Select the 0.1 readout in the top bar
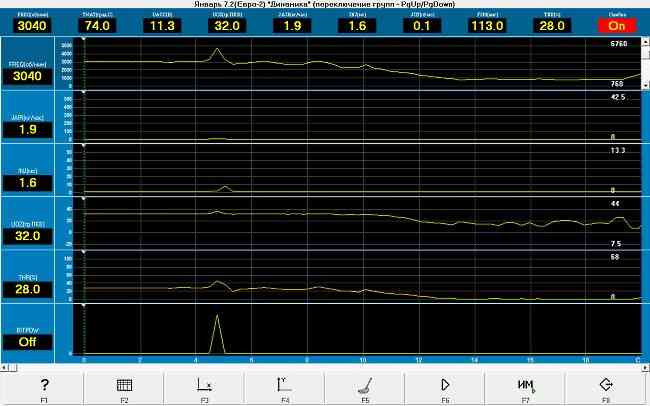Image resolution: width=650 pixels, height=406 pixels. click(x=422, y=26)
